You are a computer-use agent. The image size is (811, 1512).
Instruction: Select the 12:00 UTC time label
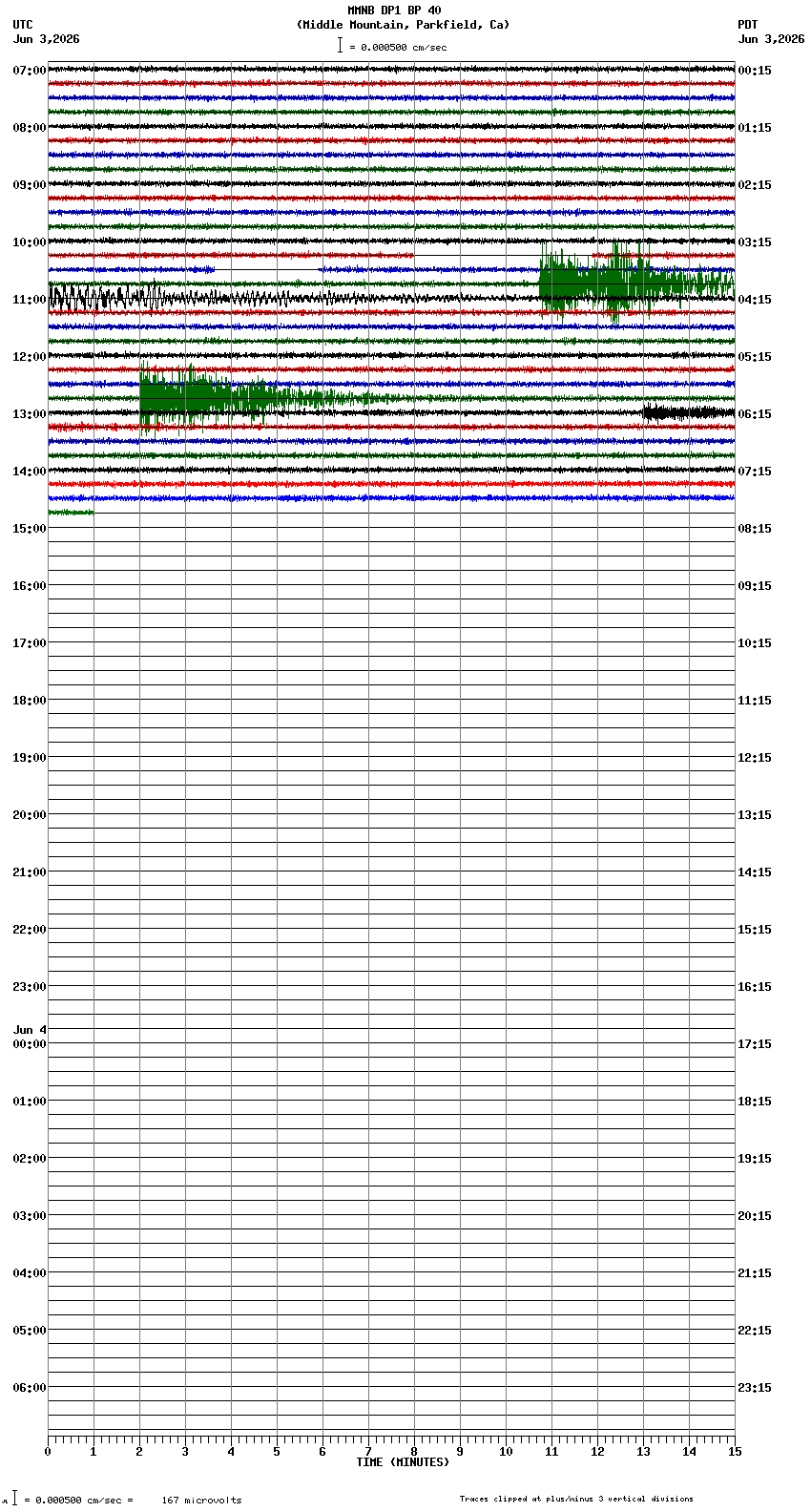30,357
